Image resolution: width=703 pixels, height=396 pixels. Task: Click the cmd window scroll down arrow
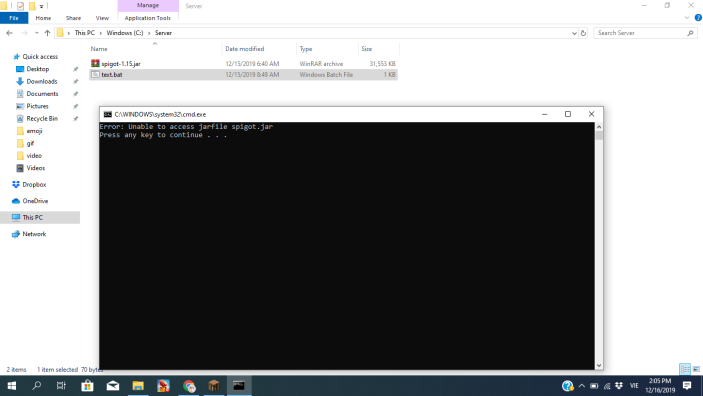(x=599, y=366)
